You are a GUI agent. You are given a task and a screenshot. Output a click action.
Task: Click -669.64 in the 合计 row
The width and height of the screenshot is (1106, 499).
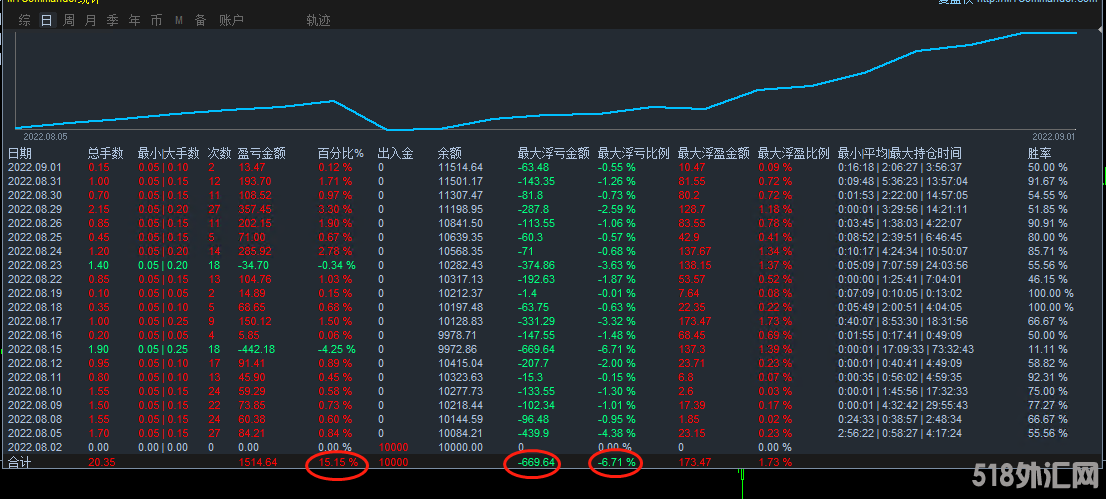(537, 462)
